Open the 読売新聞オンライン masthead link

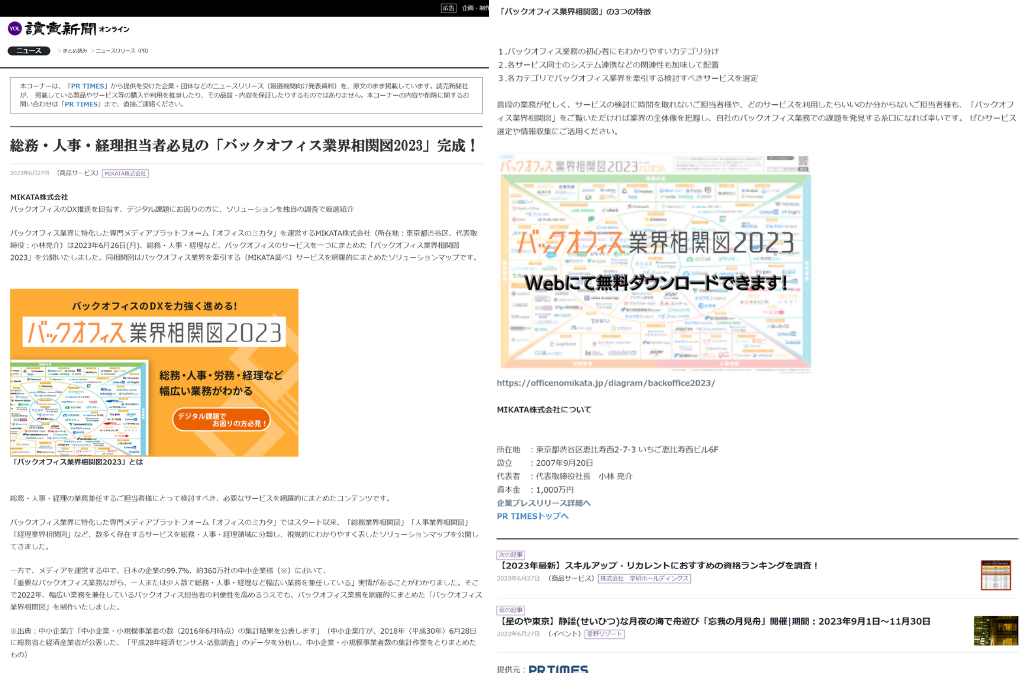(x=77, y=29)
